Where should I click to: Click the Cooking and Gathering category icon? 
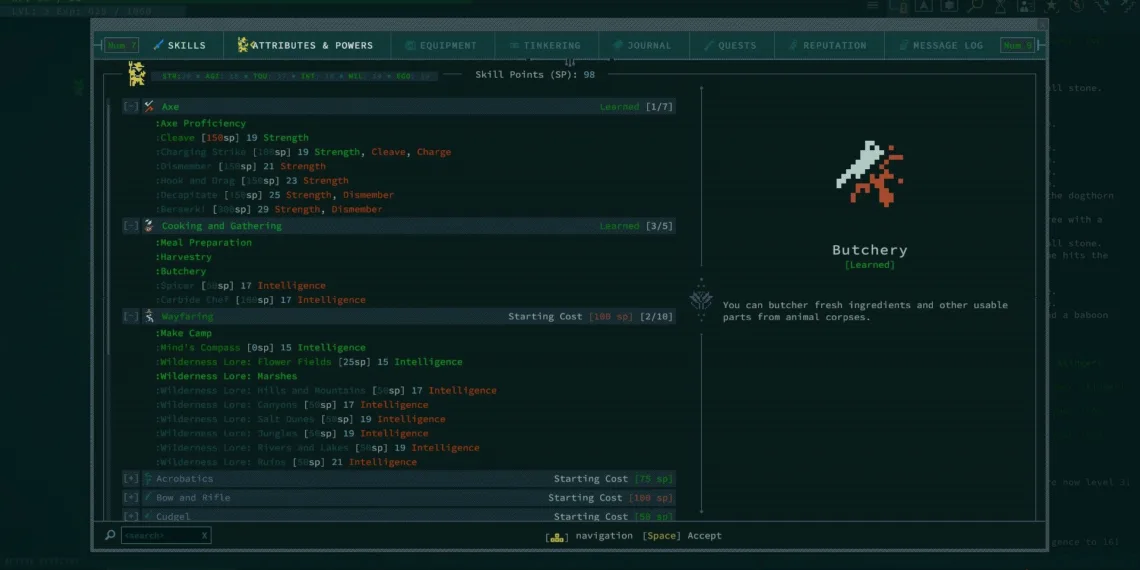point(149,226)
